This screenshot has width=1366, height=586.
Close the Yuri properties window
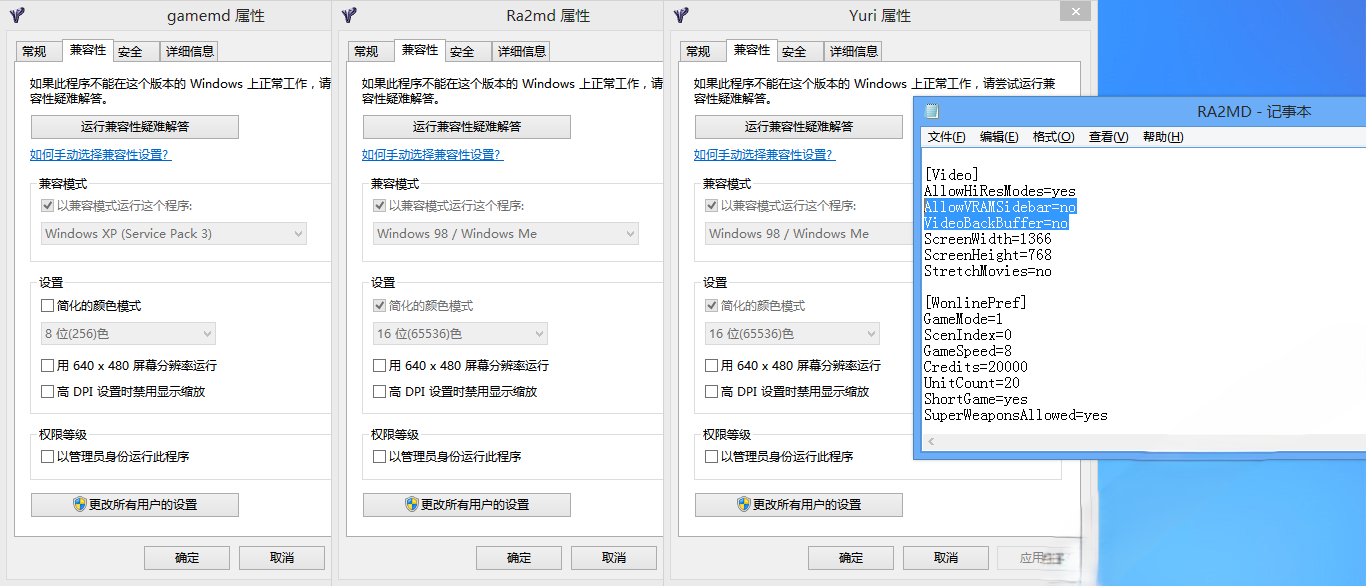1075,11
